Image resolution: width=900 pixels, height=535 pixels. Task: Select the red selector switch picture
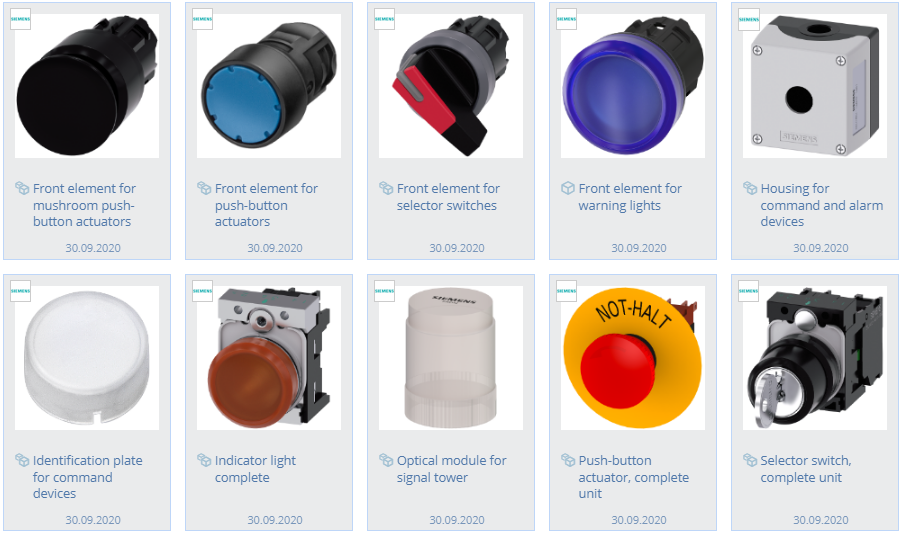(451, 86)
